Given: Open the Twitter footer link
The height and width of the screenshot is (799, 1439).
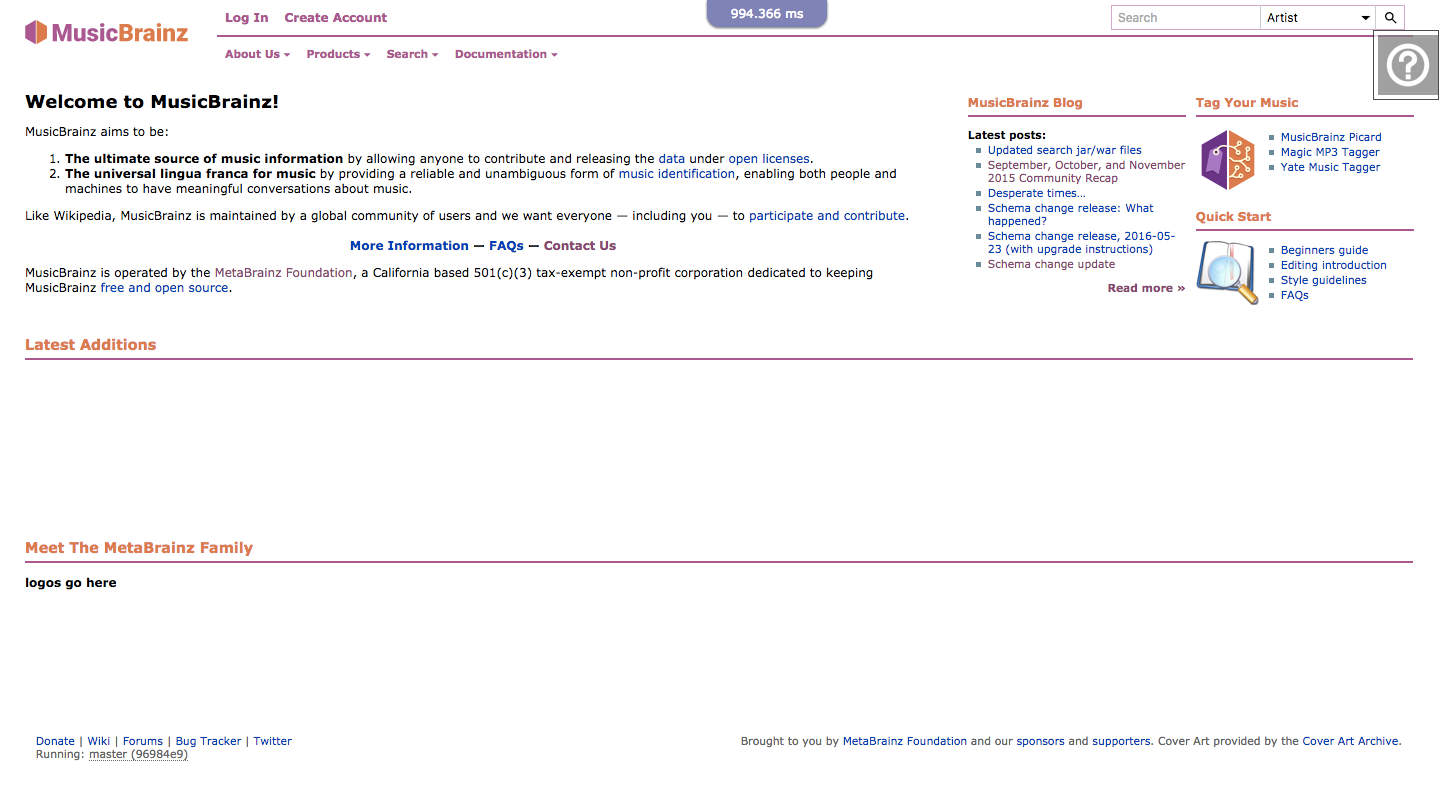Looking at the screenshot, I should [x=272, y=741].
